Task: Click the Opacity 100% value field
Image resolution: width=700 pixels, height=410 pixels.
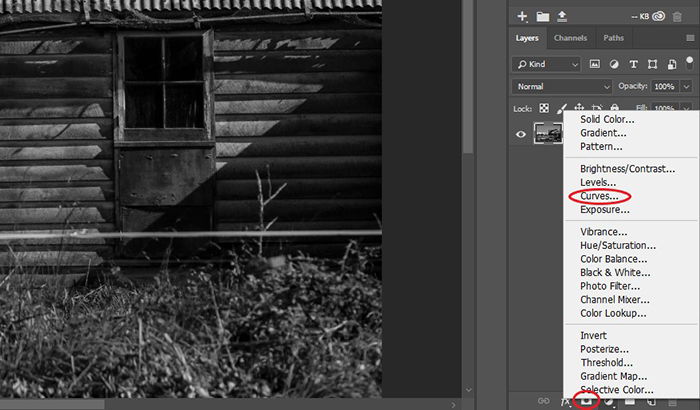Action: coord(665,87)
